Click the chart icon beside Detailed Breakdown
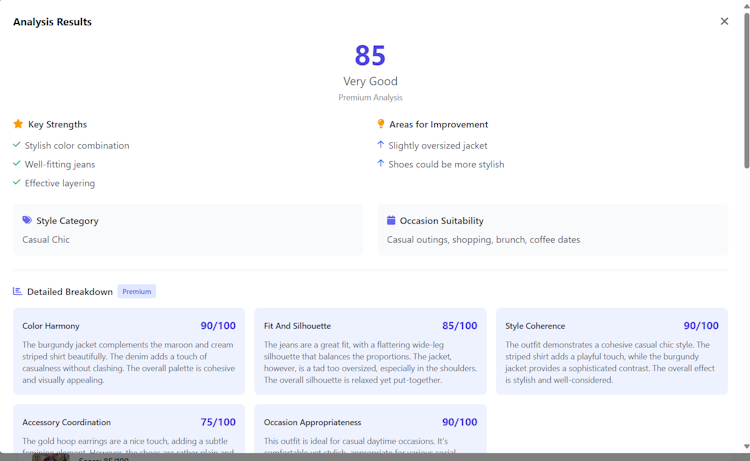This screenshot has width=750, height=461. coord(17,291)
